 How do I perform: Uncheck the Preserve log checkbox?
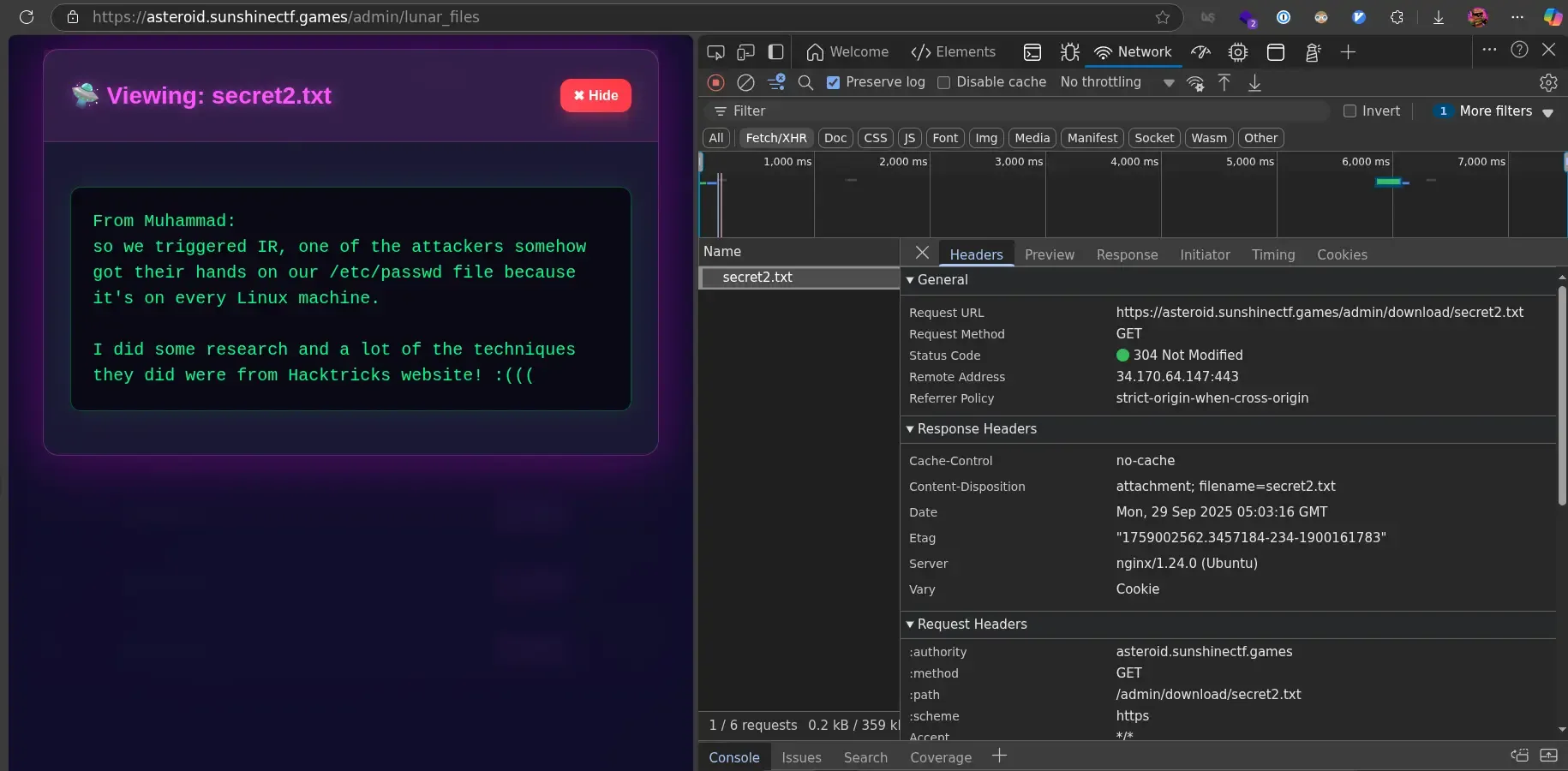pyautogui.click(x=833, y=82)
